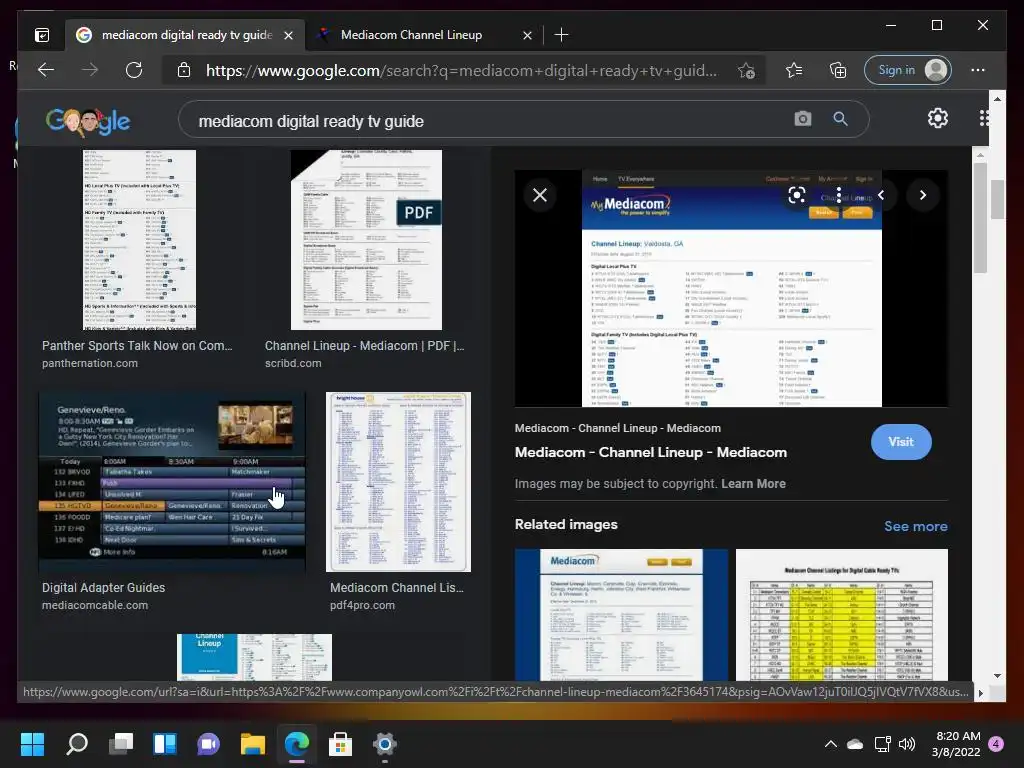This screenshot has height=768, width=1024.
Task: Open the Favorites list icon
Action: pyautogui.click(x=794, y=70)
